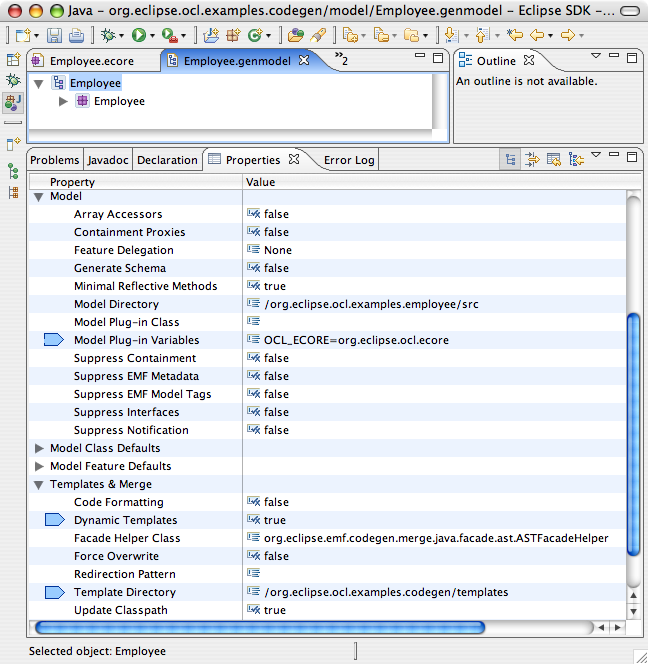648x664 pixels.
Task: Select the Feature Delegation value None
Action: click(x=278, y=250)
